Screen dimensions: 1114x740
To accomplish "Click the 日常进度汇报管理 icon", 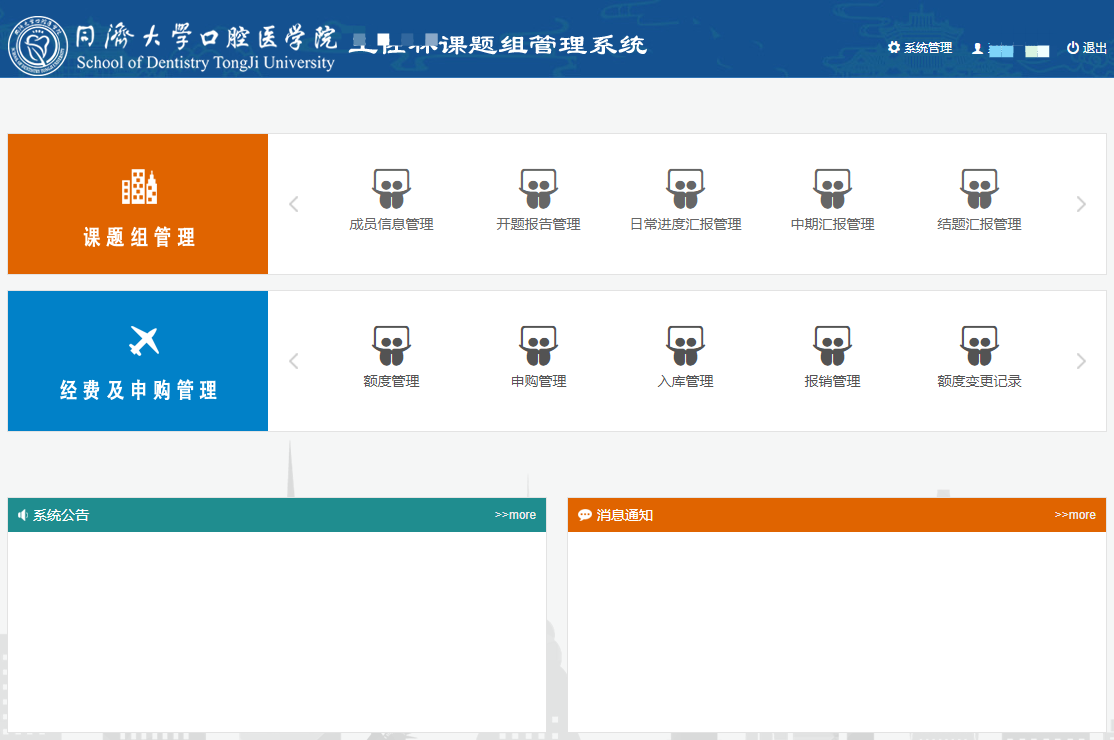I will pos(685,190).
